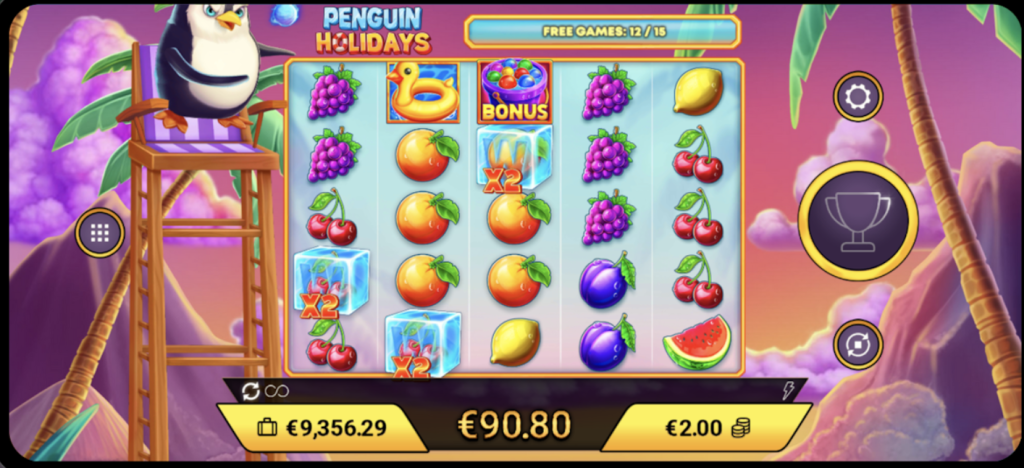1024x468 pixels.
Task: Click the watermelon slice symbol
Action: pyautogui.click(x=697, y=343)
